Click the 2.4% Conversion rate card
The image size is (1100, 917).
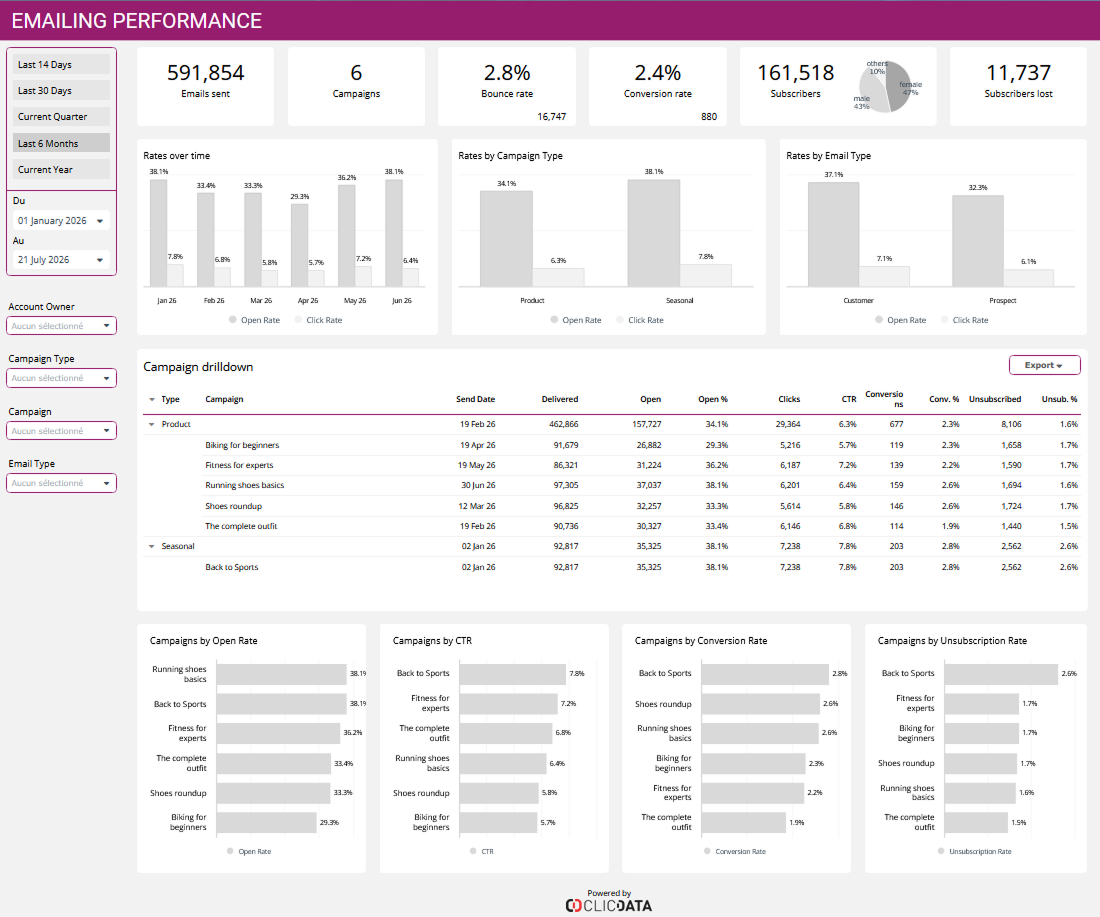click(x=658, y=86)
